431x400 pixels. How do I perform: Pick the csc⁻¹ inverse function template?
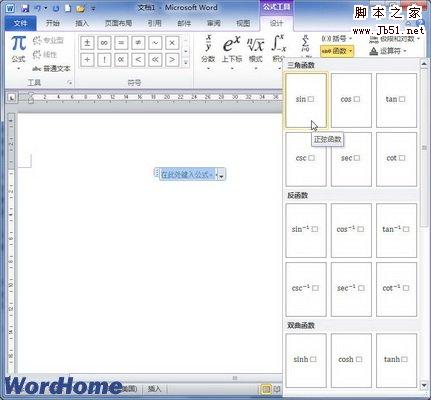pyautogui.click(x=306, y=289)
